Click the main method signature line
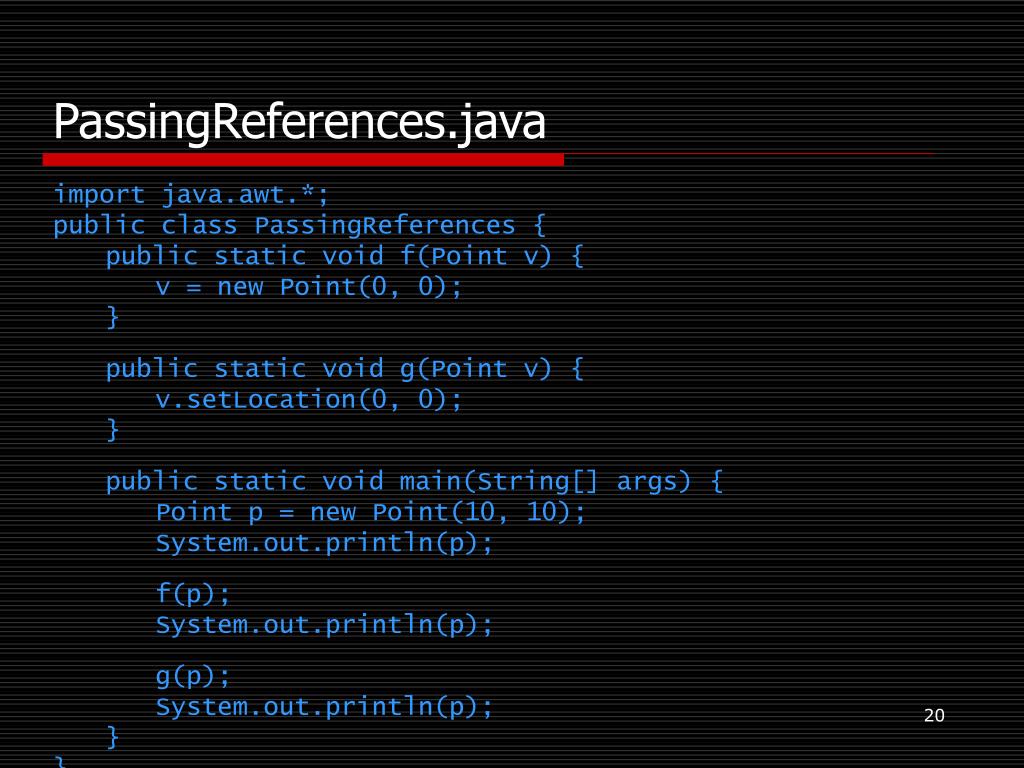The image size is (1024, 768). (x=414, y=482)
